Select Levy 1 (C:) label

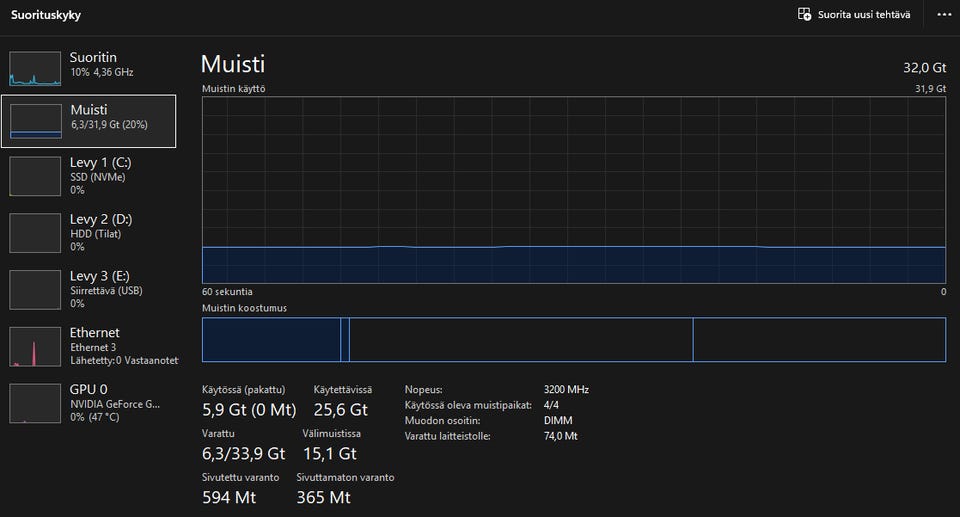pyautogui.click(x=100, y=162)
